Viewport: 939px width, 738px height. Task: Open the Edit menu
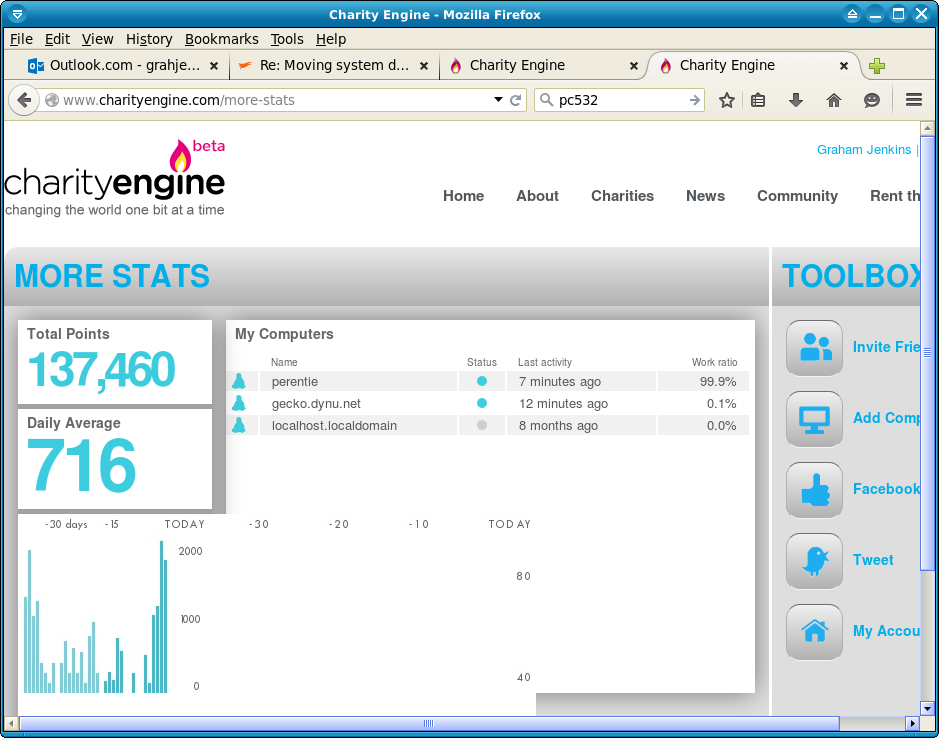coord(57,39)
